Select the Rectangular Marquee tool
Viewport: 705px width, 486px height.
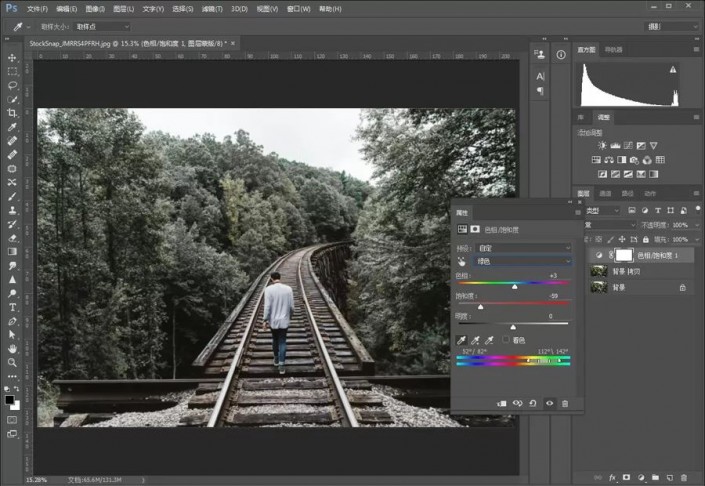click(12, 71)
